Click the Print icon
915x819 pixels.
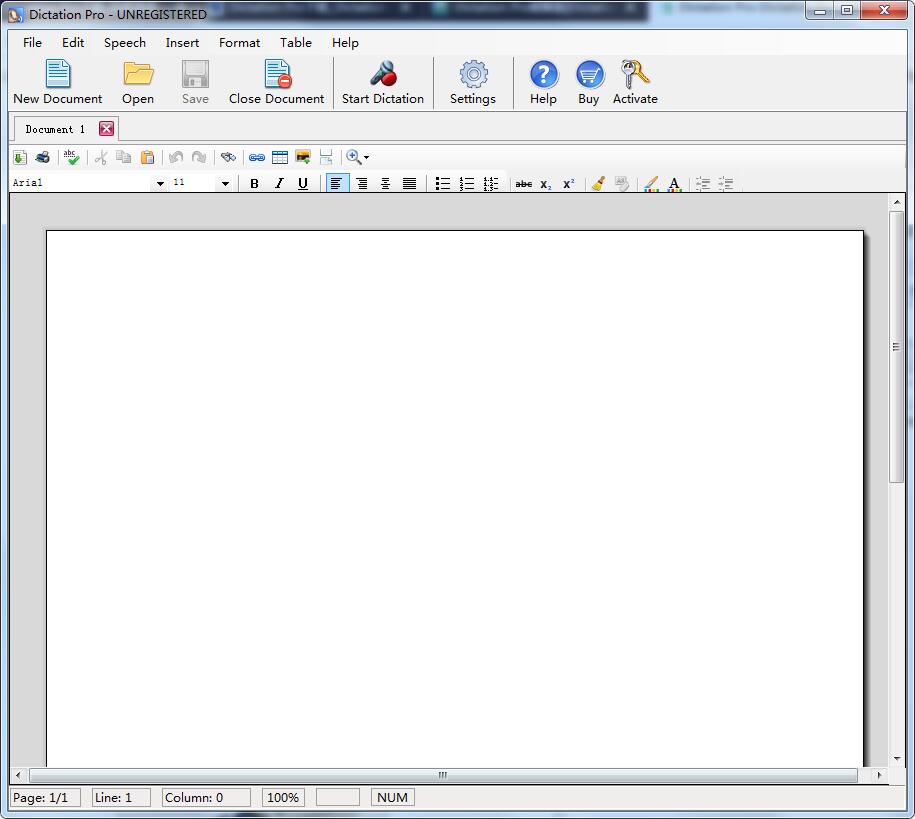tap(41, 157)
